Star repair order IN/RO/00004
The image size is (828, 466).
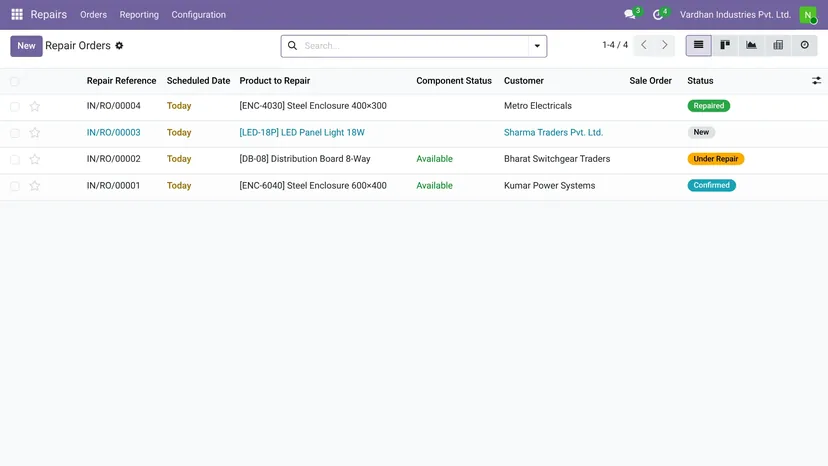click(35, 106)
